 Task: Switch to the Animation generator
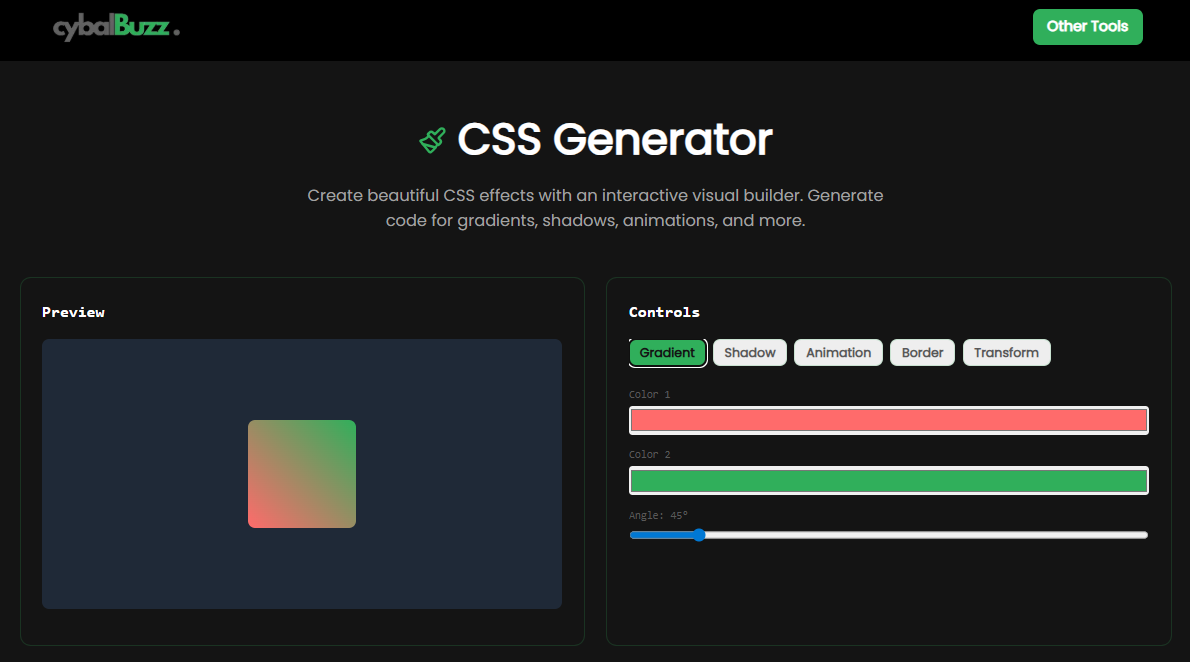838,352
